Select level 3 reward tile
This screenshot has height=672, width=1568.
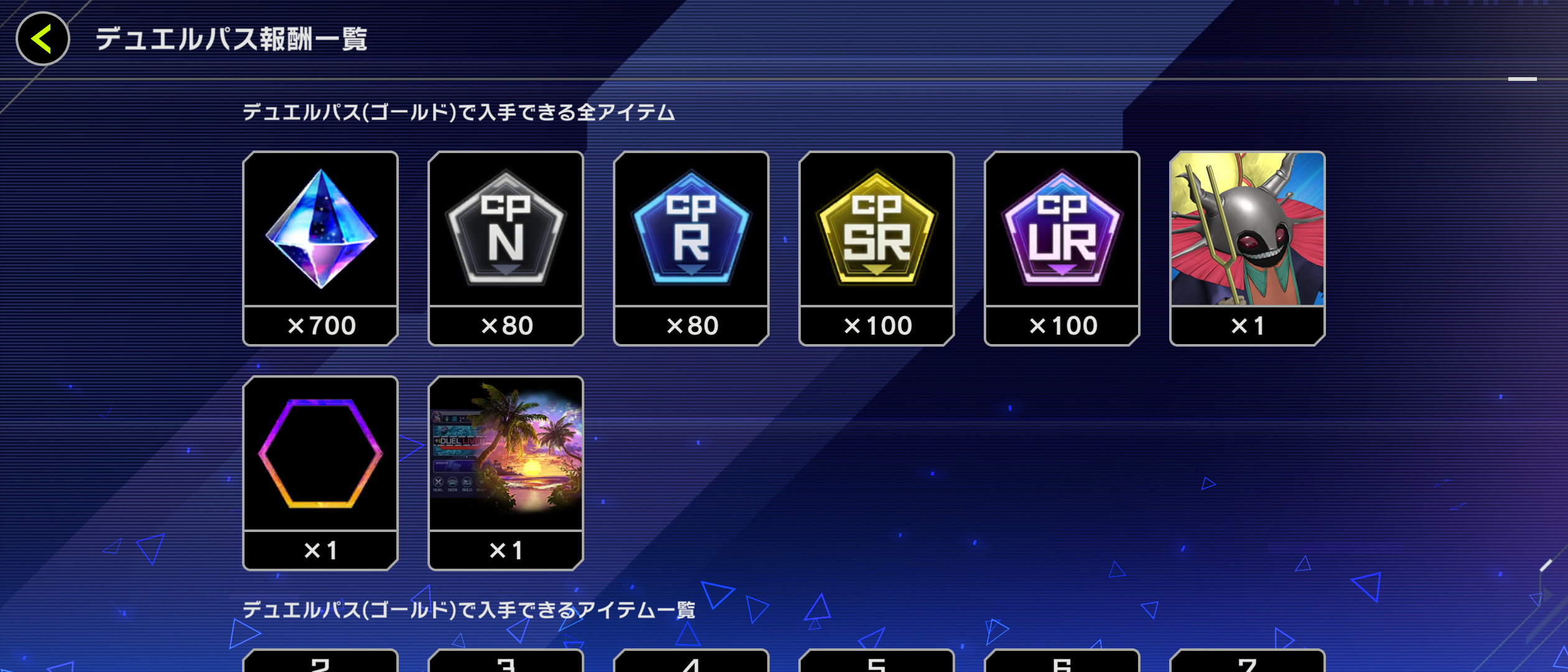pos(506,661)
